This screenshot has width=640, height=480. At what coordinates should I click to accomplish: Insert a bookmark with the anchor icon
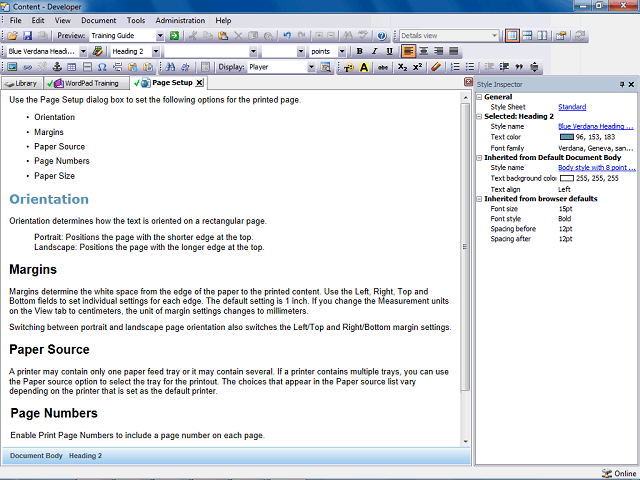[x=57, y=67]
